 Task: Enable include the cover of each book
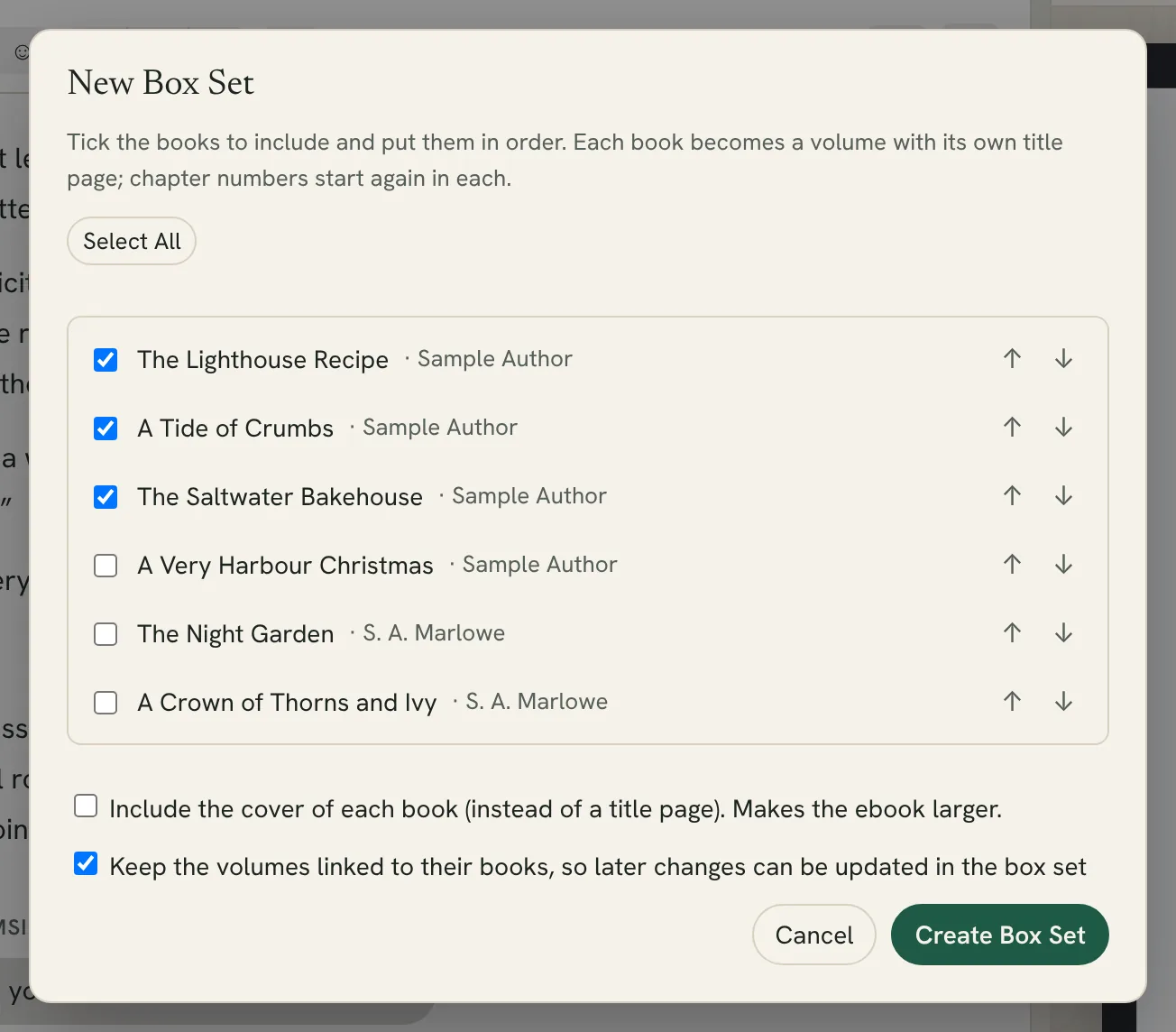pyautogui.click(x=86, y=806)
